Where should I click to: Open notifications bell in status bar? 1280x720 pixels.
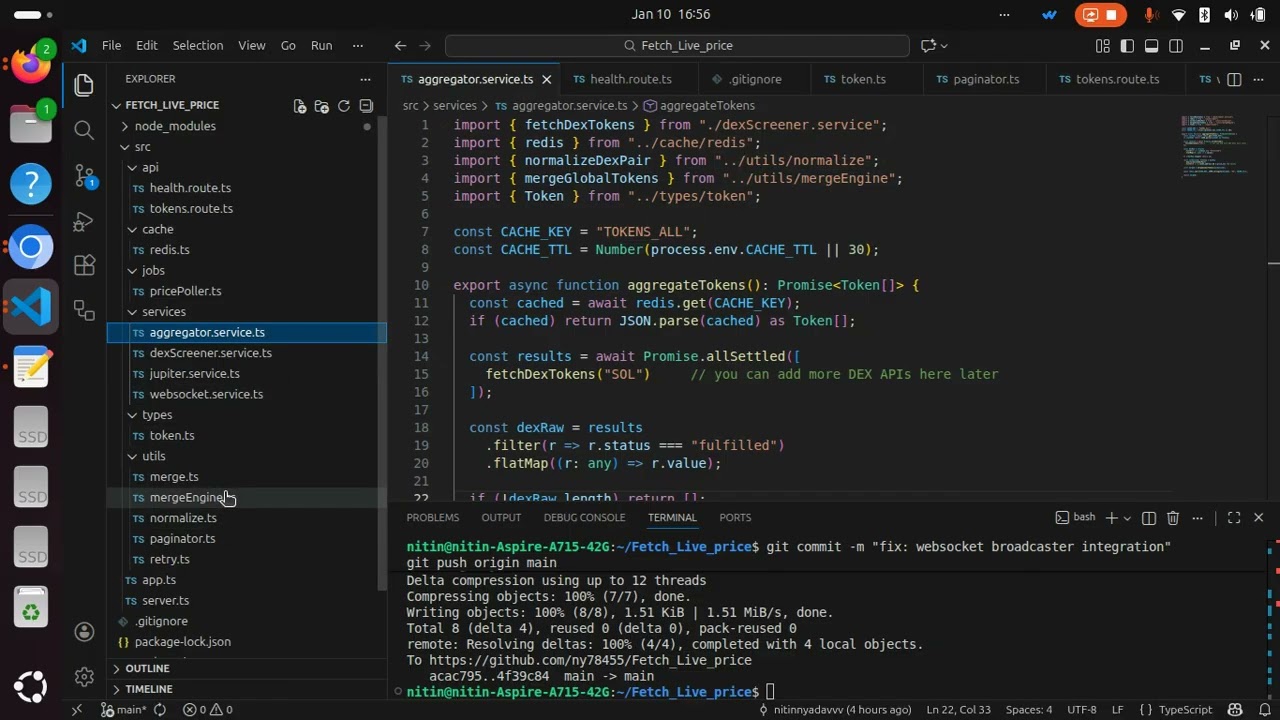coord(1264,709)
